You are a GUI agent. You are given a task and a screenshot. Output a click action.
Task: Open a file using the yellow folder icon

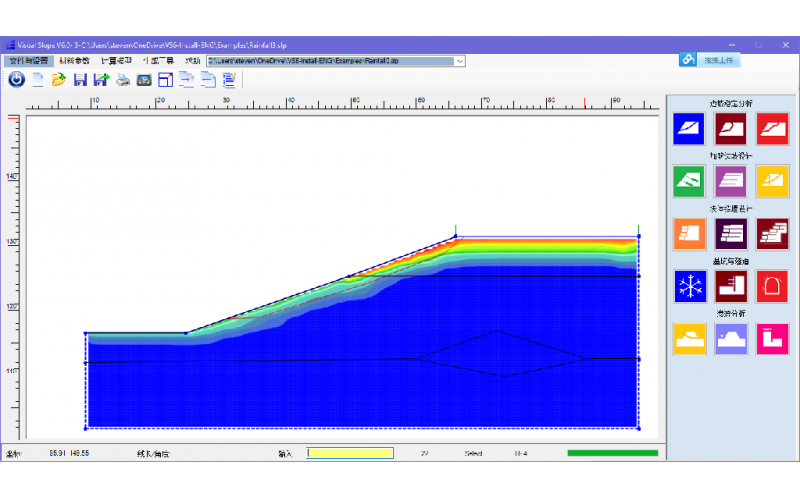(x=59, y=80)
